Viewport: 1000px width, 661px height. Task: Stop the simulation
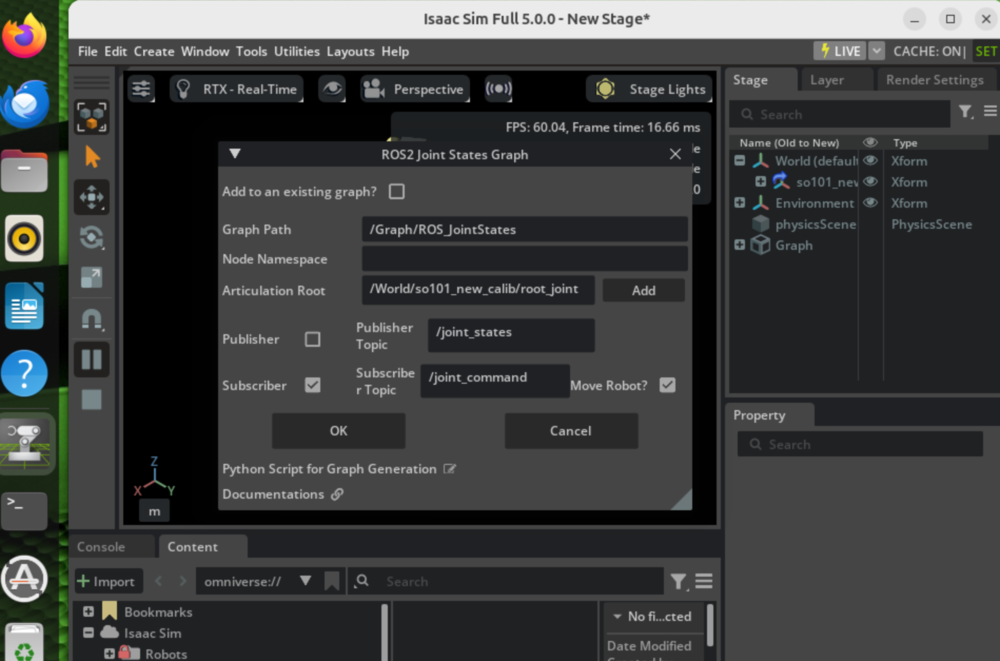[x=92, y=400]
